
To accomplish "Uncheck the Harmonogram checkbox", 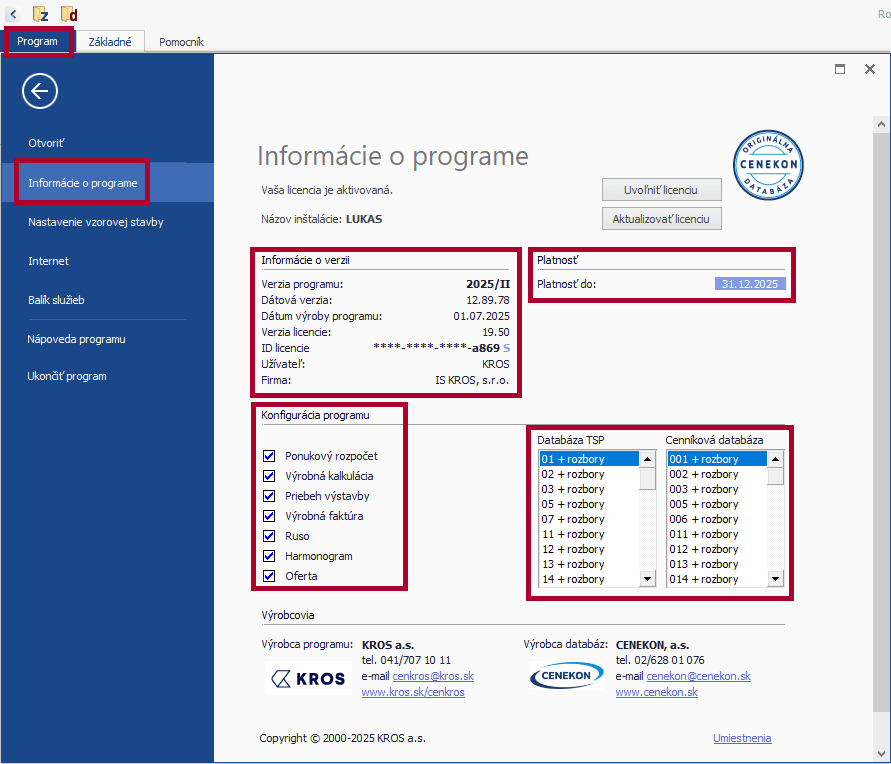I will (269, 556).
